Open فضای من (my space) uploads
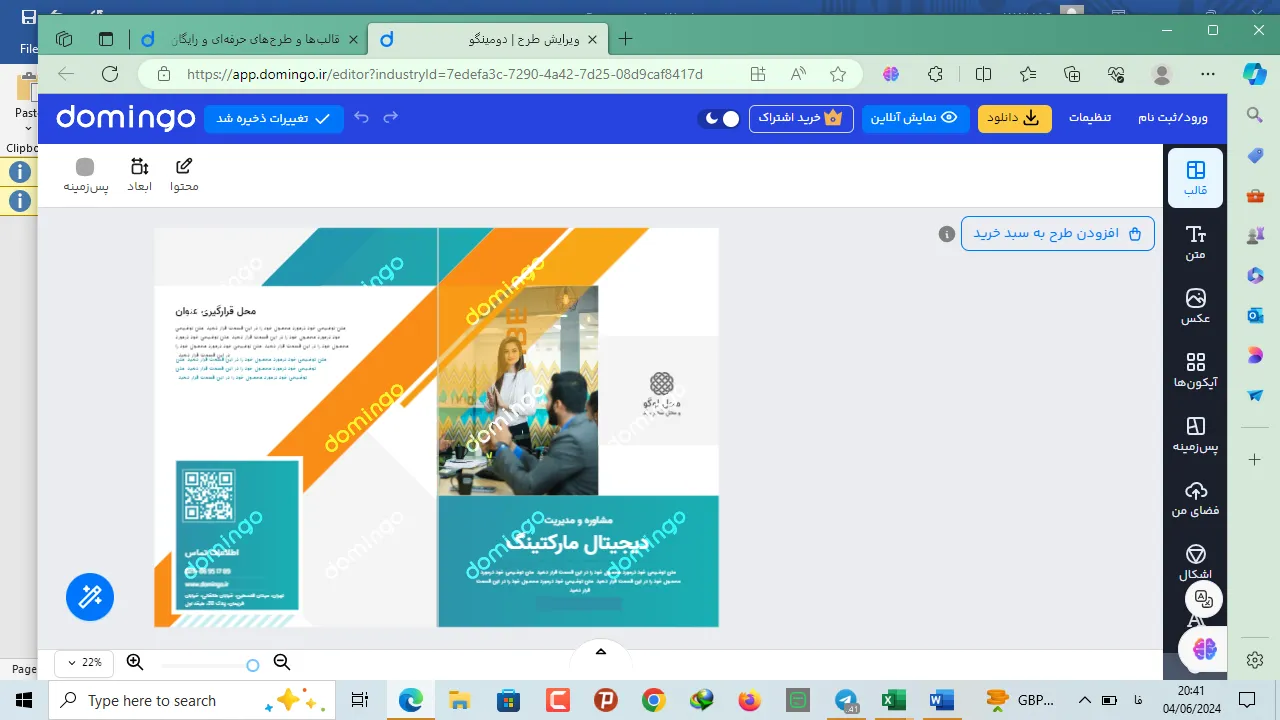 pos(1195,498)
